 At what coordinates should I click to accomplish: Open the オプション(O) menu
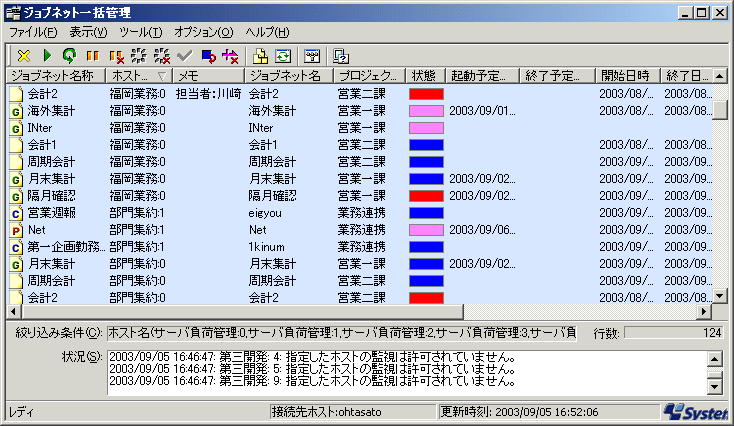(x=203, y=33)
